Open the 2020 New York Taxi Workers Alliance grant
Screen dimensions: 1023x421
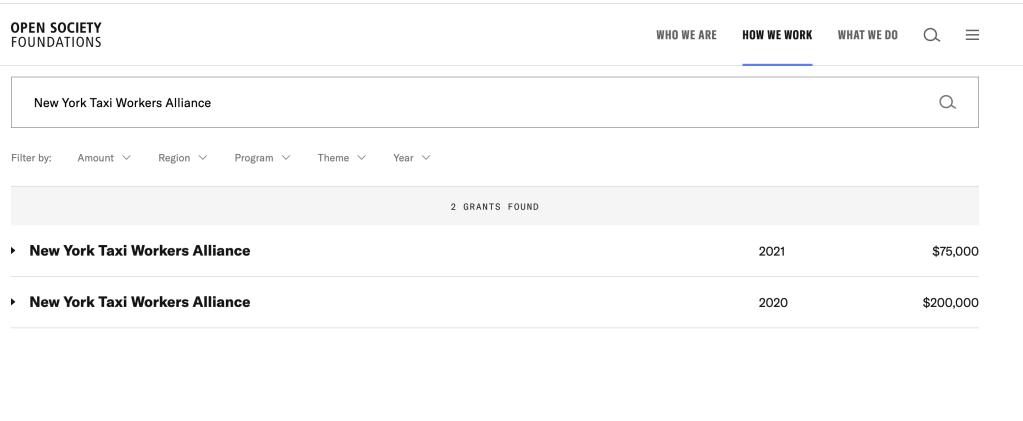pos(140,302)
